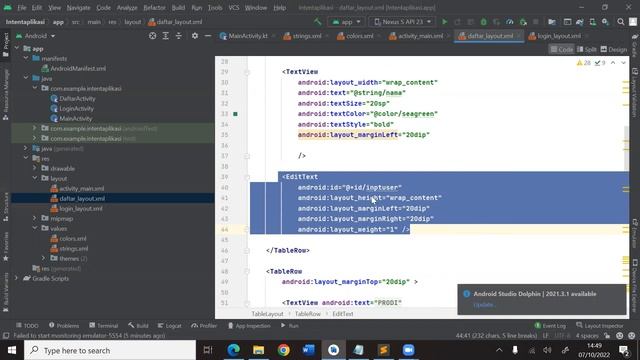Click Expand All in Project panel

pyautogui.click(x=165, y=36)
